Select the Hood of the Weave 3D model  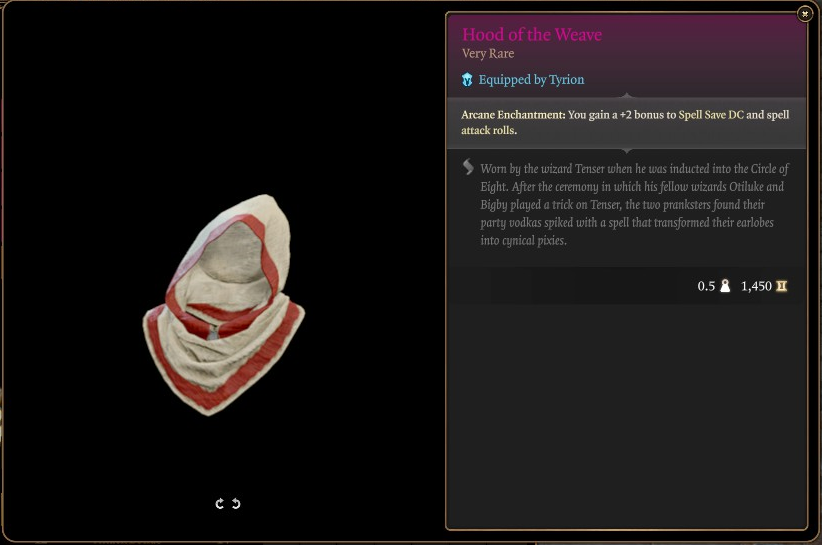(x=224, y=305)
